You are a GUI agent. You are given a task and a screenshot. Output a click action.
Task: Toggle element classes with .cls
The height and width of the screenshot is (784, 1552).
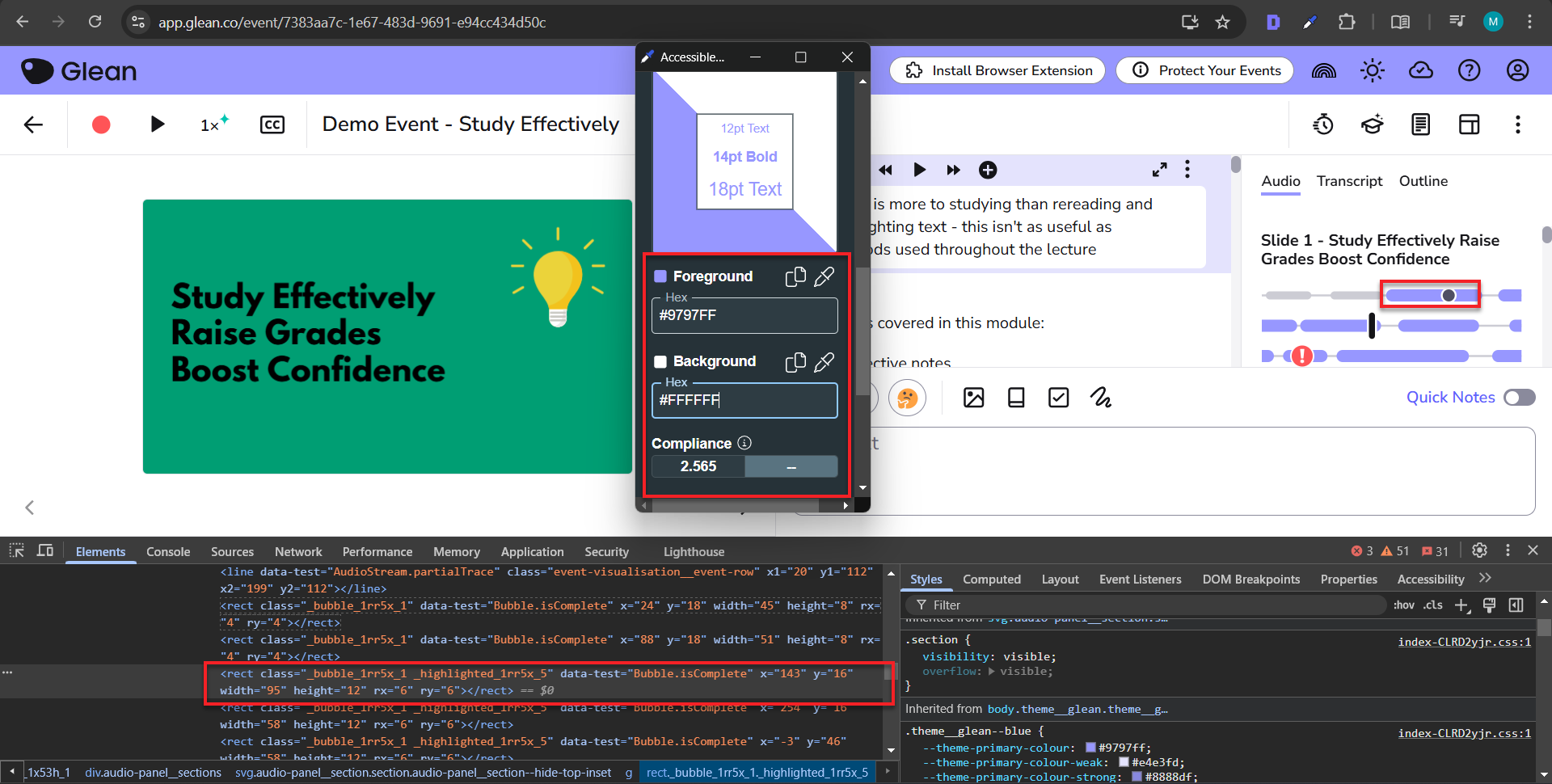pos(1433,605)
